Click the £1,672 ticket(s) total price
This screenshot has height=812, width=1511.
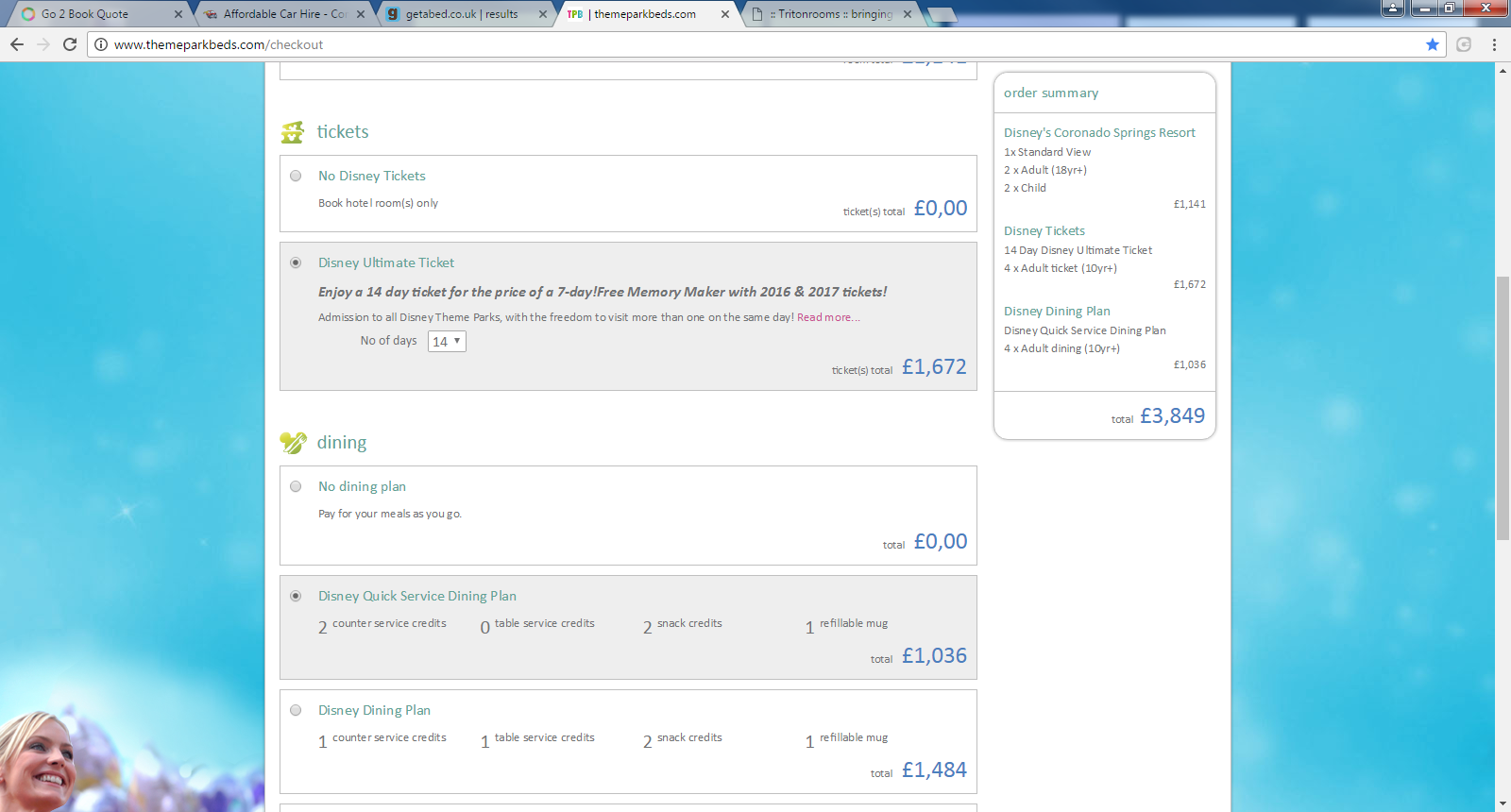(x=934, y=366)
